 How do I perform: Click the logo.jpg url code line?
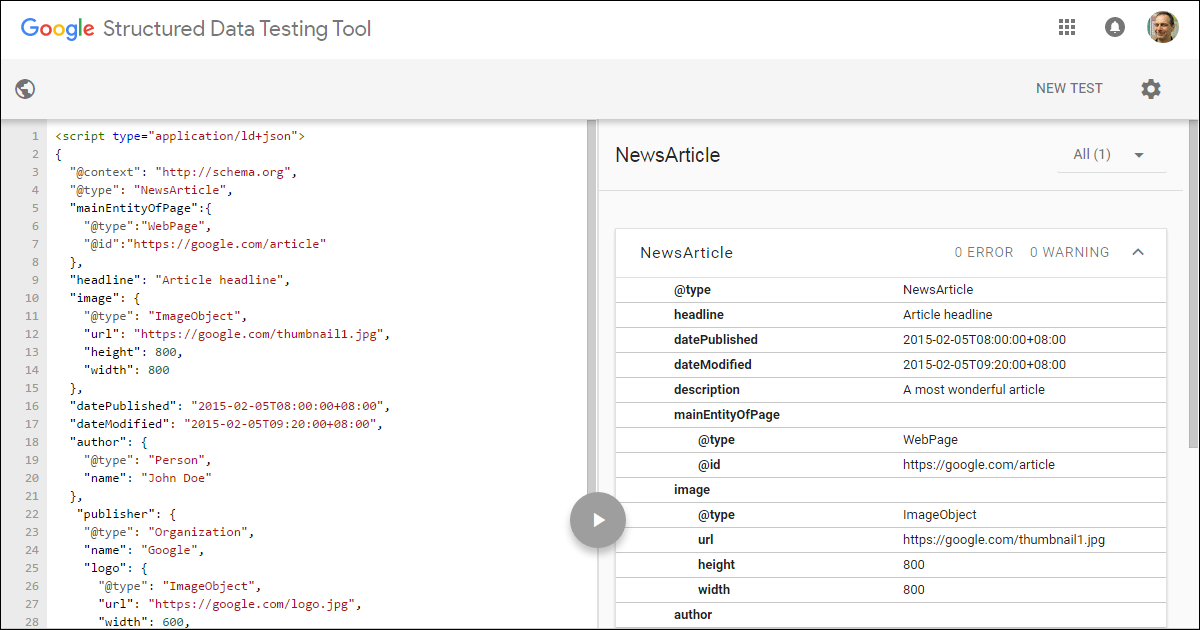(x=229, y=604)
